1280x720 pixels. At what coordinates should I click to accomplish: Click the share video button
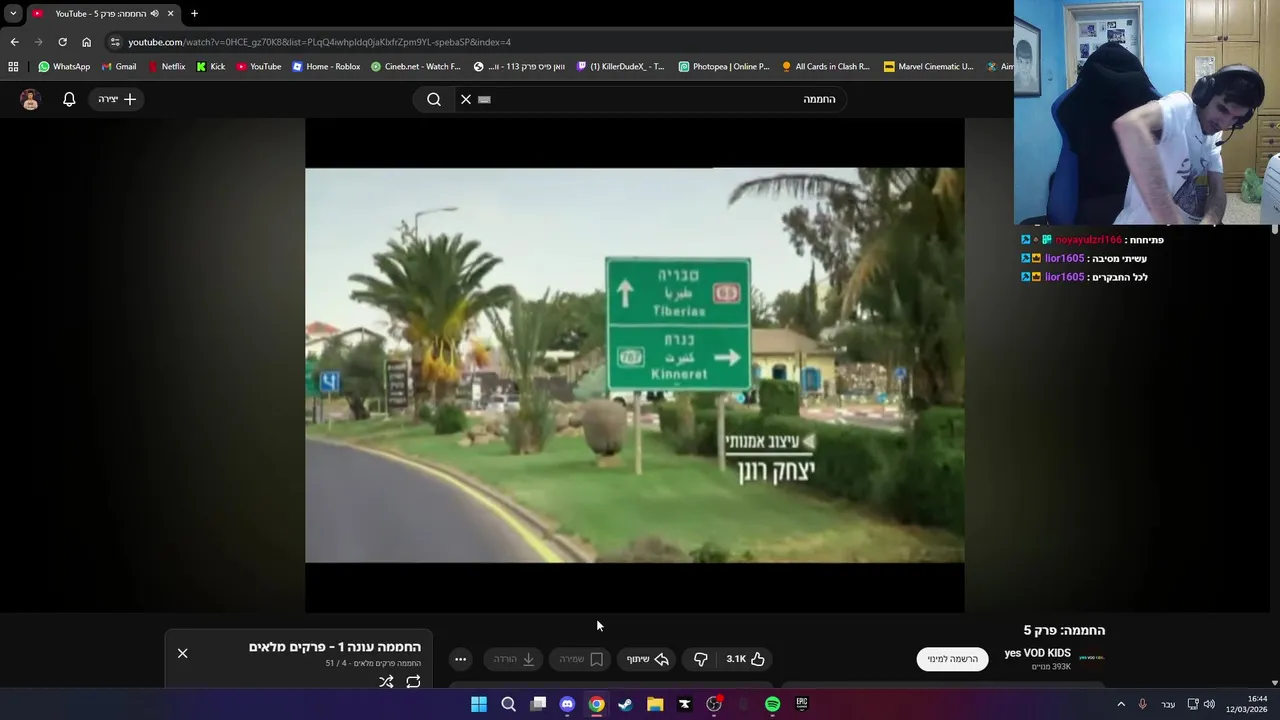pos(648,659)
